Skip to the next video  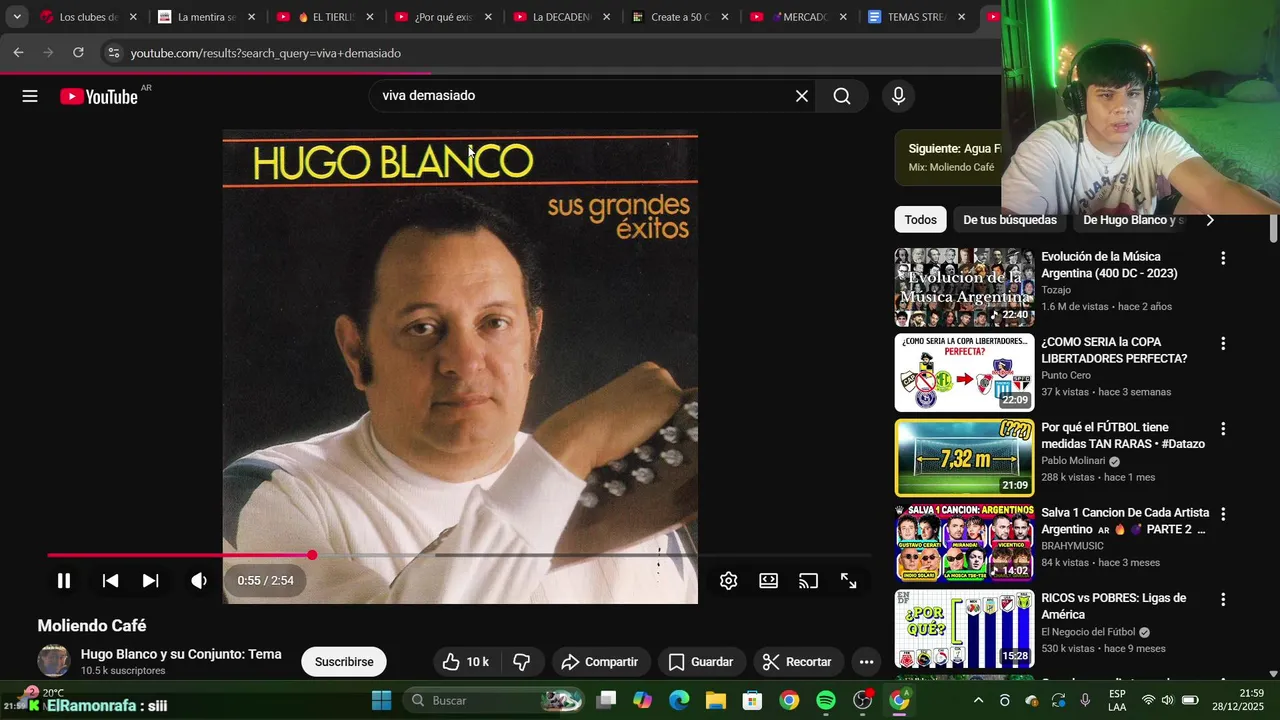[150, 581]
